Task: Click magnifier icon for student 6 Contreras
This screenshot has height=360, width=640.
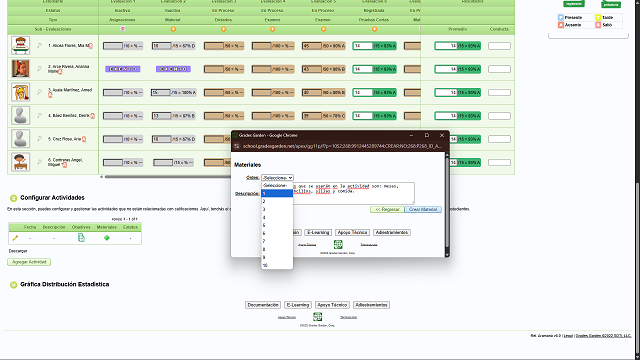Action: 40,162
